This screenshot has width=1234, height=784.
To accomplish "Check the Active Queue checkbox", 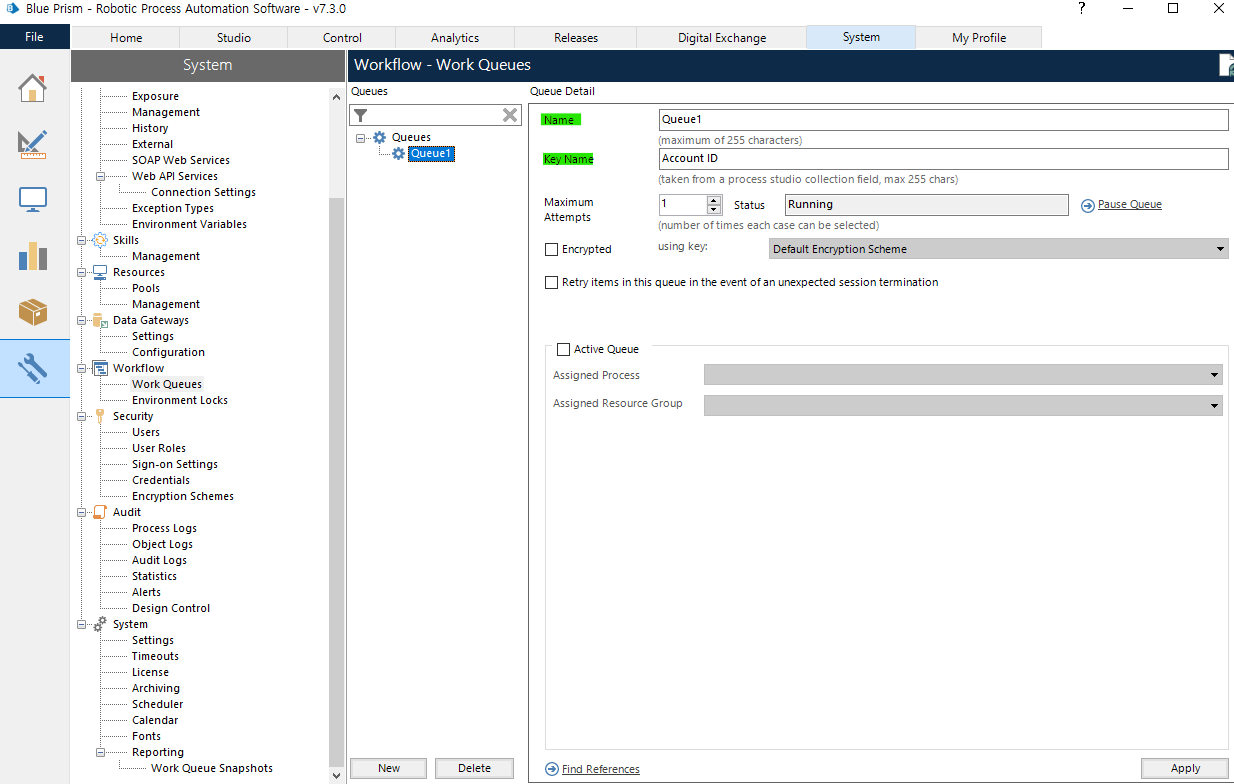I will [563, 350].
